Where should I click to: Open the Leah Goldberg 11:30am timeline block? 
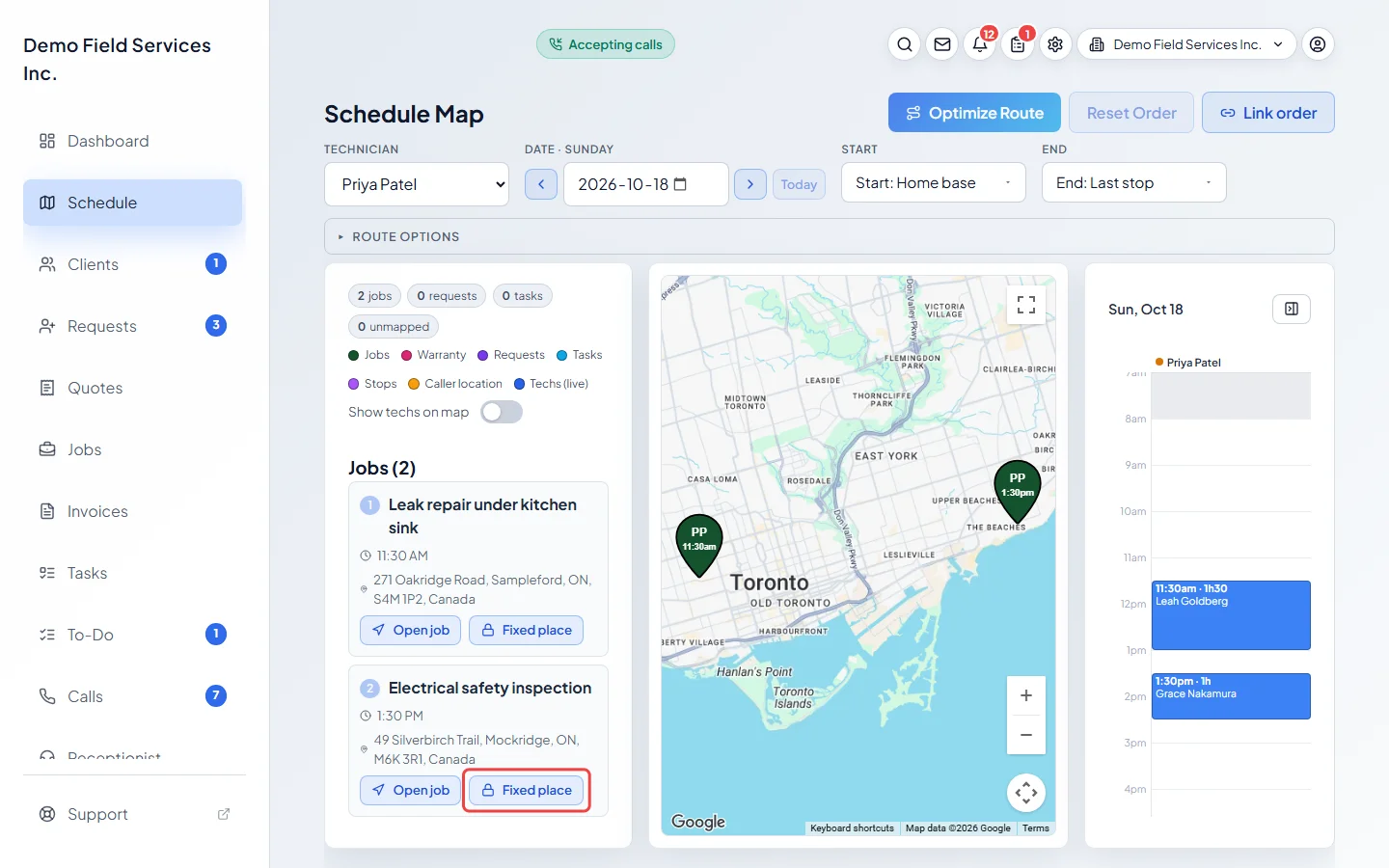click(x=1231, y=615)
